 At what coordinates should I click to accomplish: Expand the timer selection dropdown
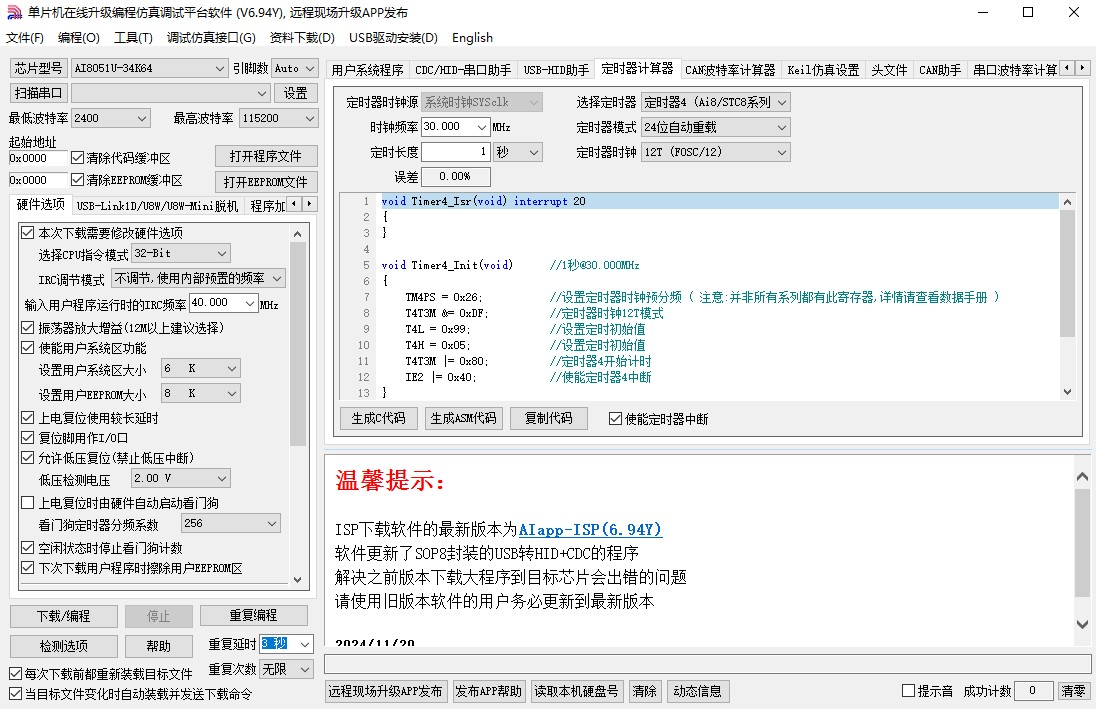click(x=716, y=102)
